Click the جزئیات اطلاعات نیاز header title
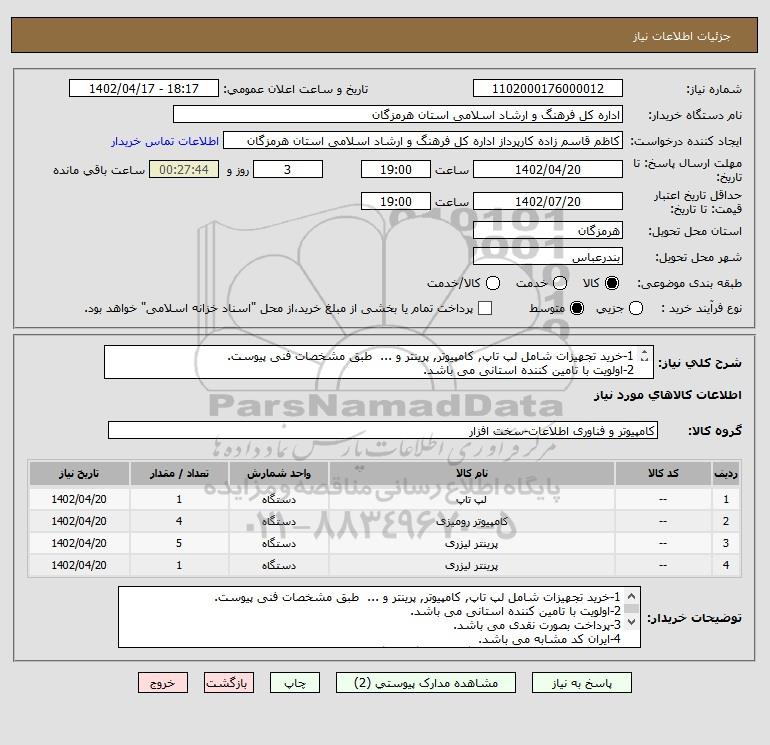The height and width of the screenshot is (745, 770). coord(681,36)
